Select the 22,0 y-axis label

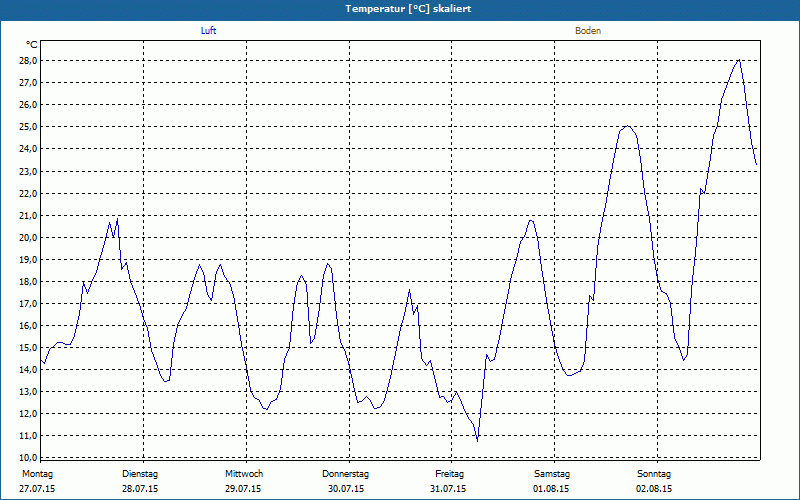28,193
